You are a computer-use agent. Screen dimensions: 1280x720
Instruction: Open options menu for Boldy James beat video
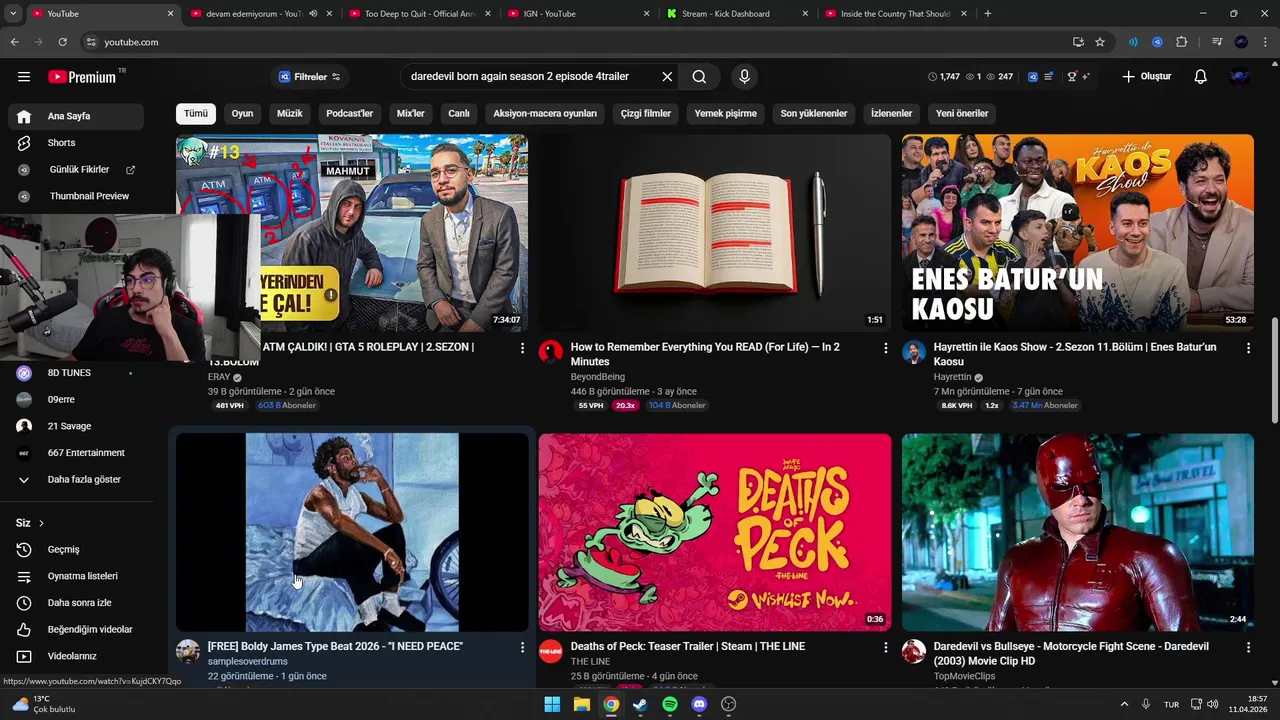coord(522,648)
